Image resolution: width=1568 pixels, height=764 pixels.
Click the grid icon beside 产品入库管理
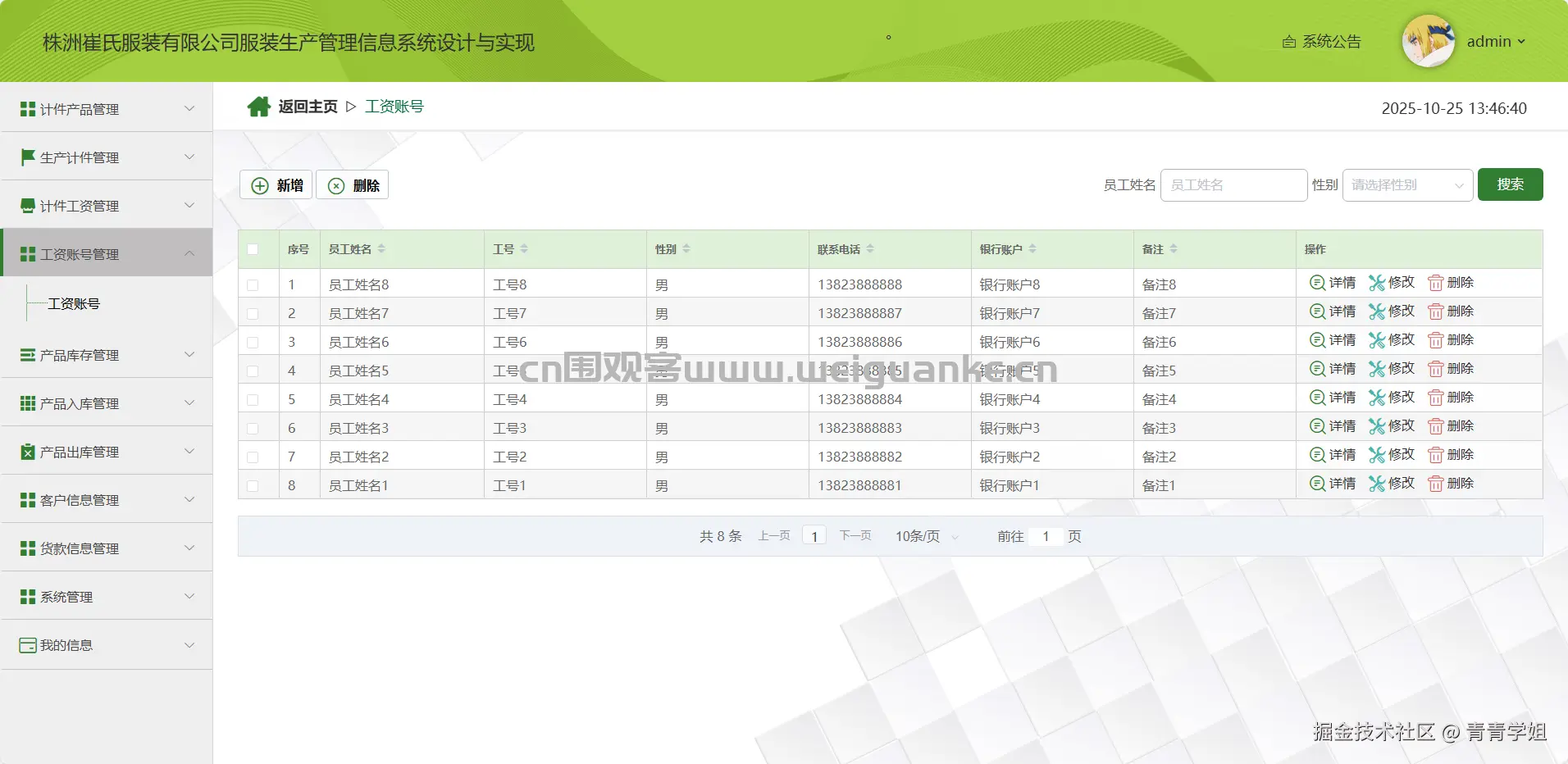coord(28,403)
